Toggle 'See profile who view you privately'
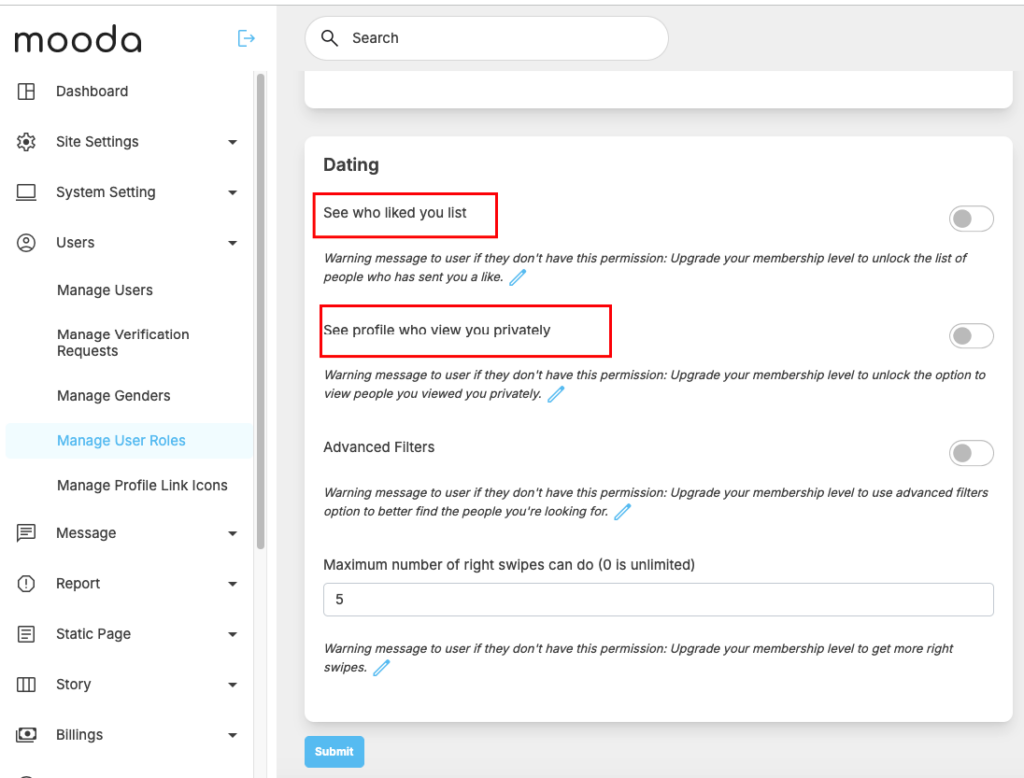1024x778 pixels. tap(970, 336)
